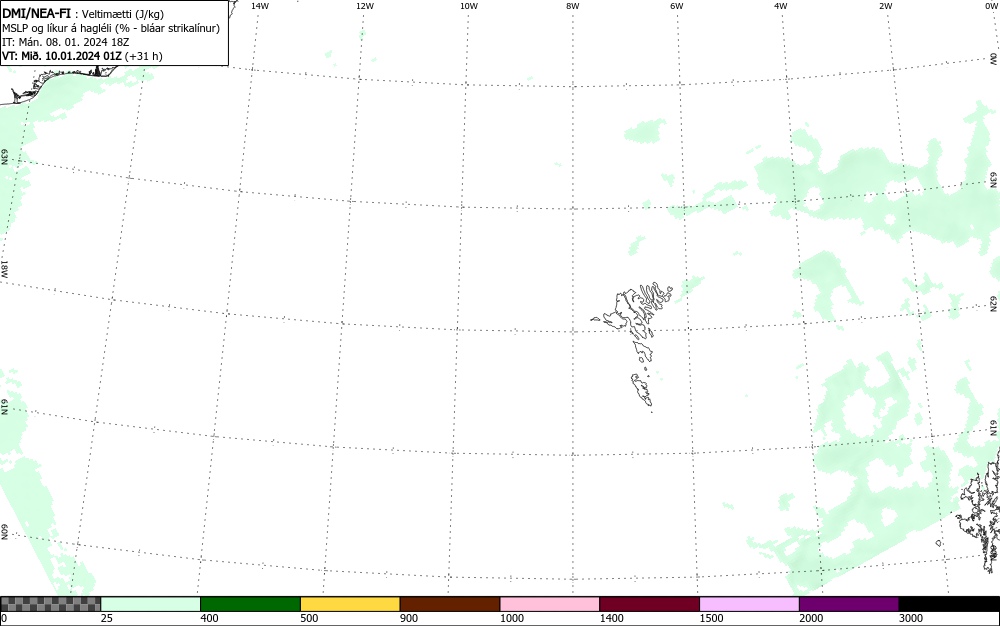This screenshot has height=626, width=1000.
Task: Click the checkered 0–25 legend swatch
Action: [50, 604]
